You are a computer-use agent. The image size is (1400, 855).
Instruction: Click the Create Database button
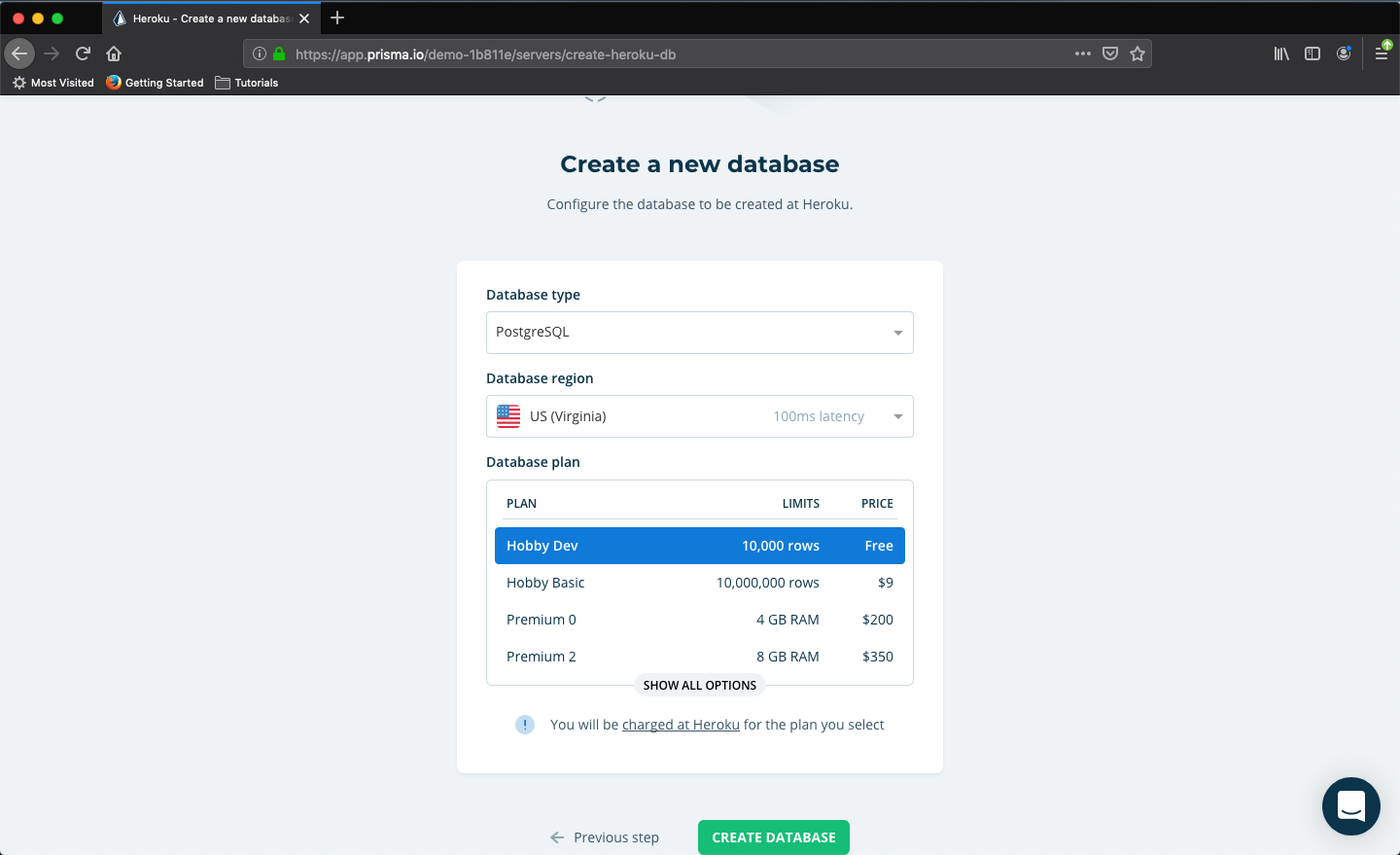pyautogui.click(x=774, y=837)
